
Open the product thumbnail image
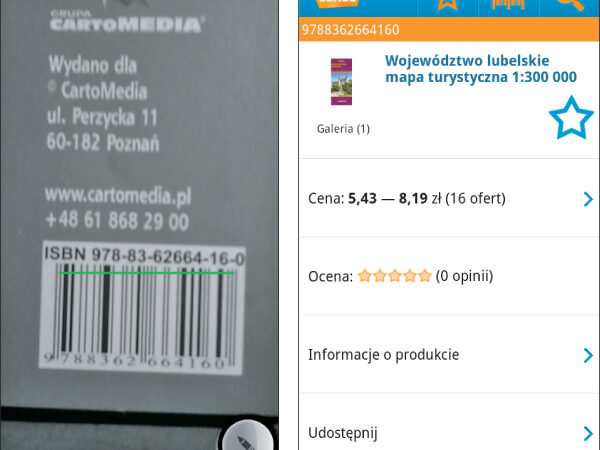tap(341, 82)
